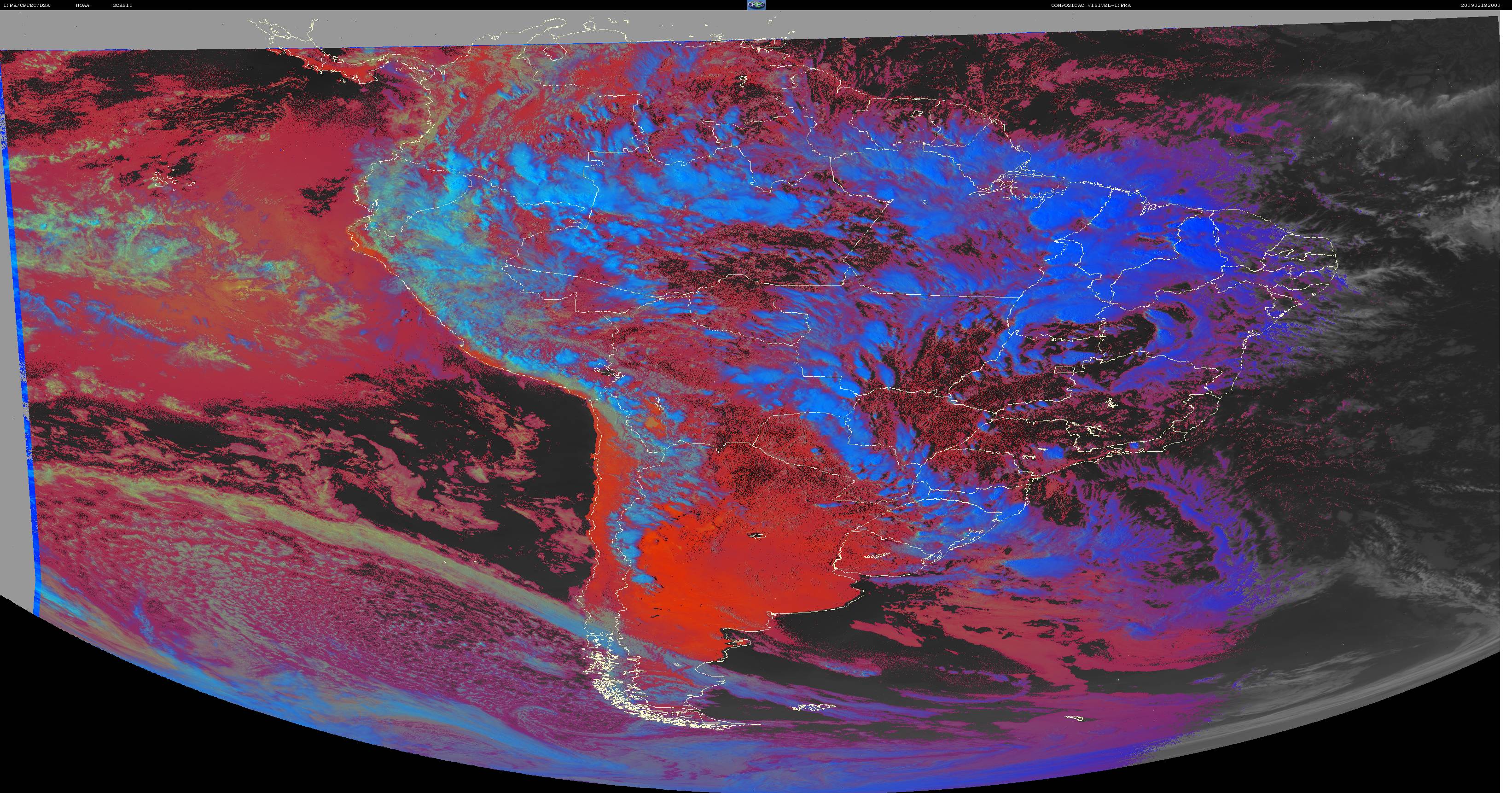The image size is (1512, 793).
Task: Click the INPE/CPTEC/DSA header label
Action: (x=26, y=5)
